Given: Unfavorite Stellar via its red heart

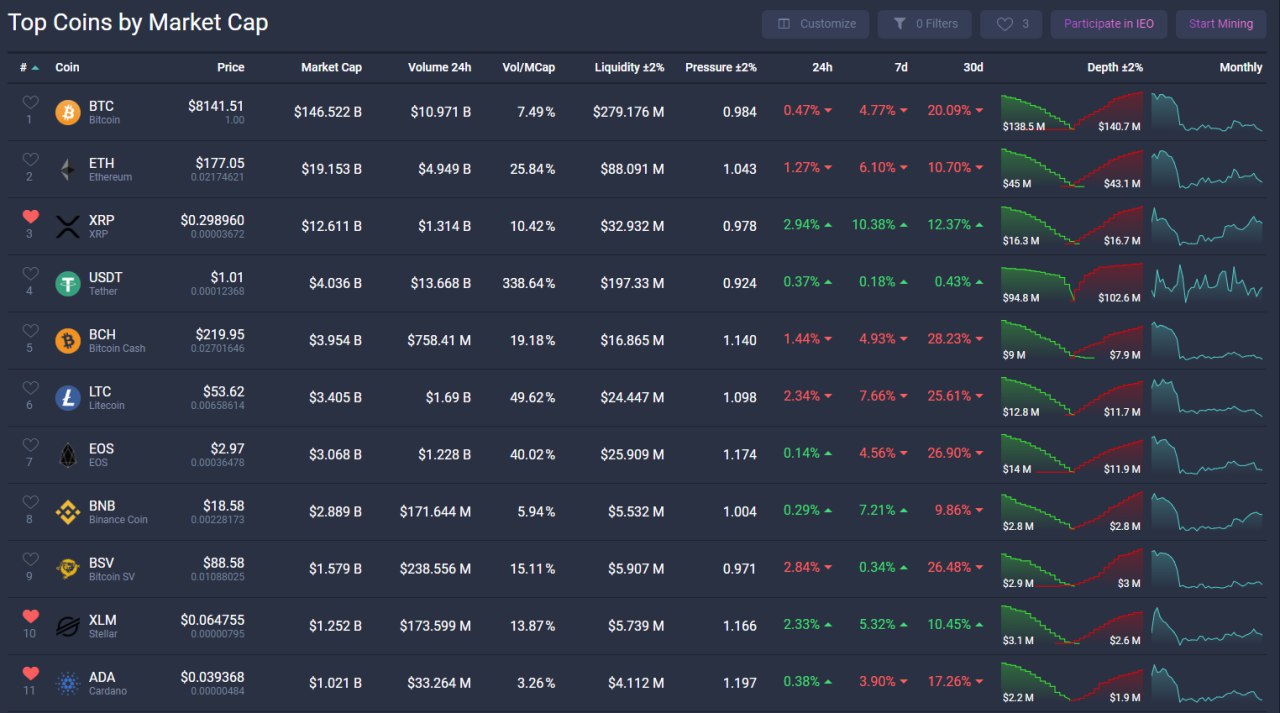Looking at the screenshot, I should coord(30,616).
